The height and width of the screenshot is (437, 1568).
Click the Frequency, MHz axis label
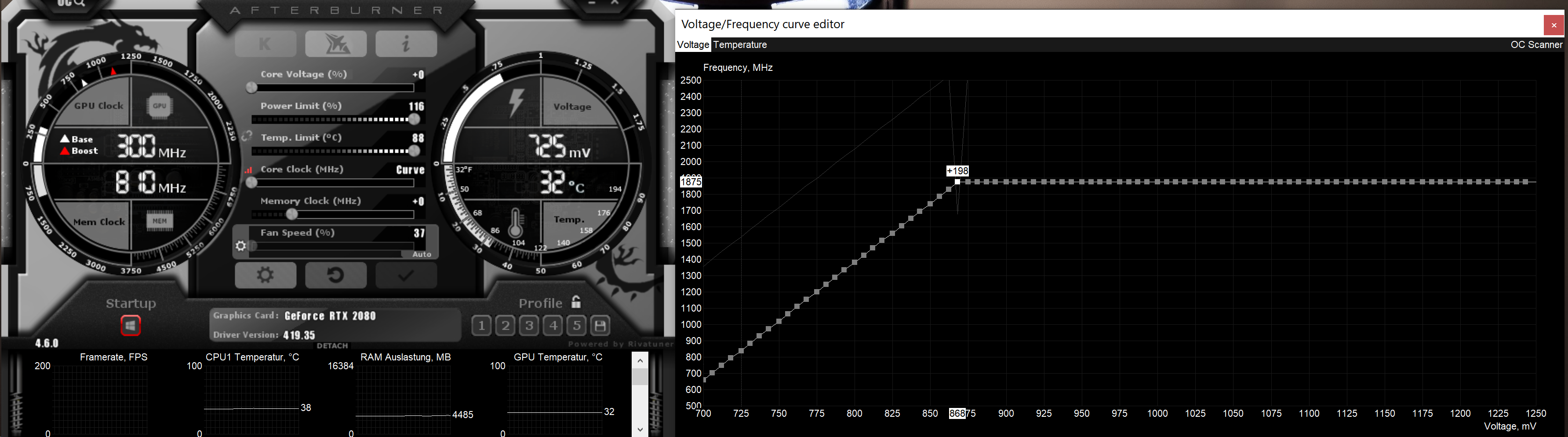click(738, 68)
